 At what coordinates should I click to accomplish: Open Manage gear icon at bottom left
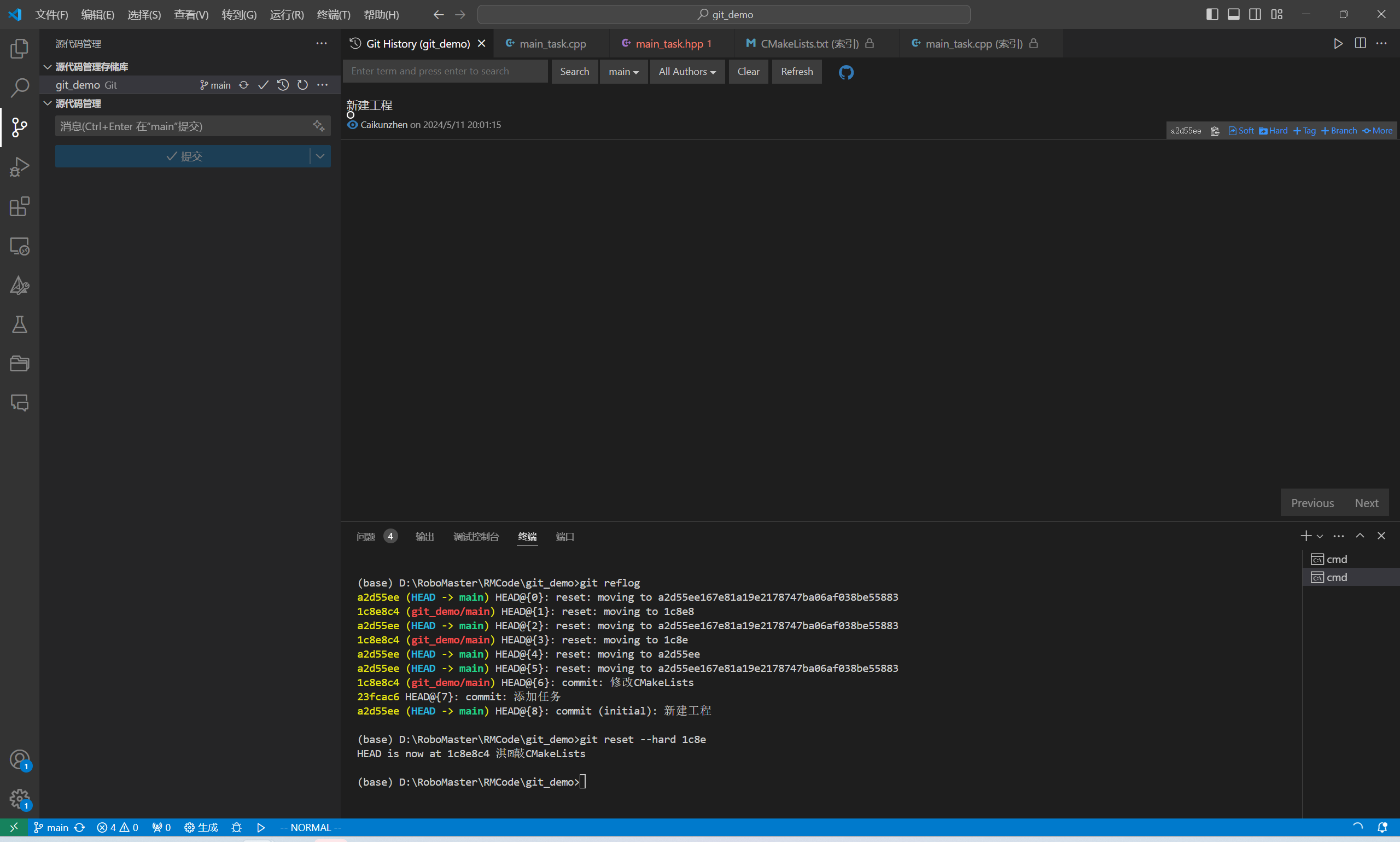pos(19,799)
